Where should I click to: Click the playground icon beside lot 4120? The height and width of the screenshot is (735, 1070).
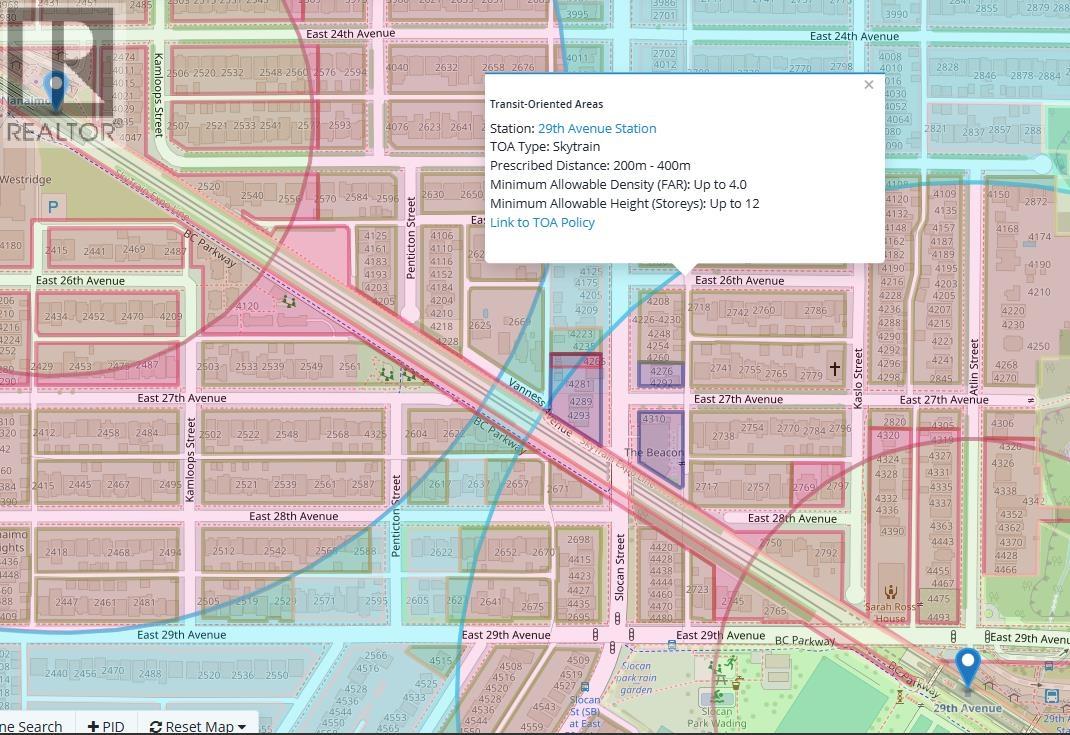click(x=289, y=300)
